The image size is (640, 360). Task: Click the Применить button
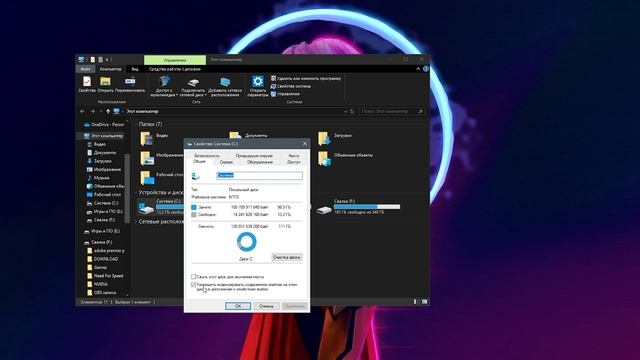[294, 306]
